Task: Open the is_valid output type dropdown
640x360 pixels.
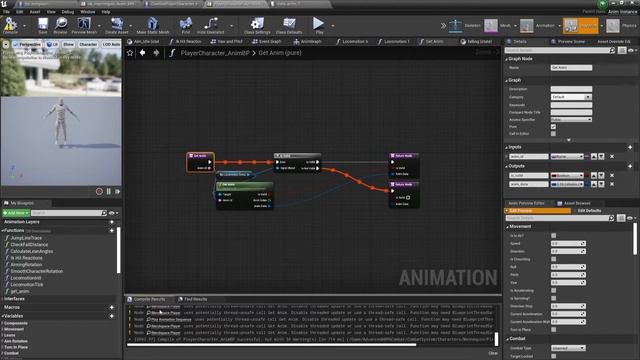Action: click(x=567, y=176)
